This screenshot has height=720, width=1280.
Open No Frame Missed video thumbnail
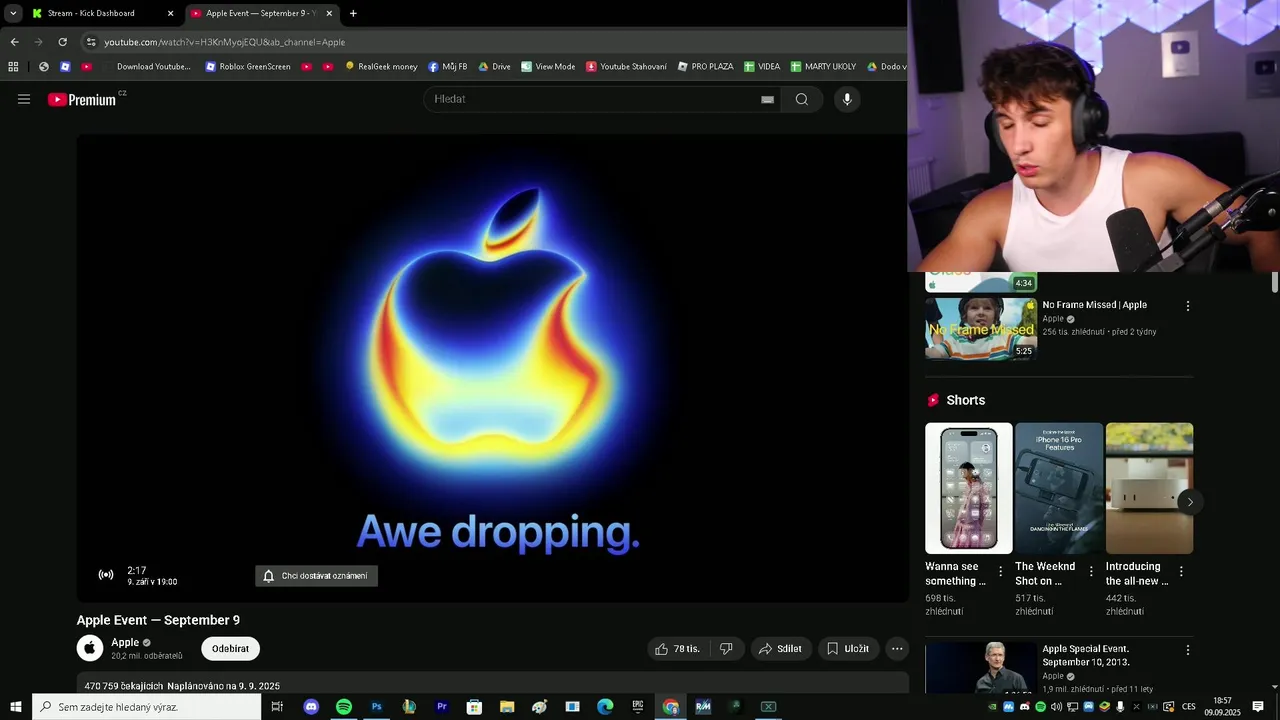(981, 328)
